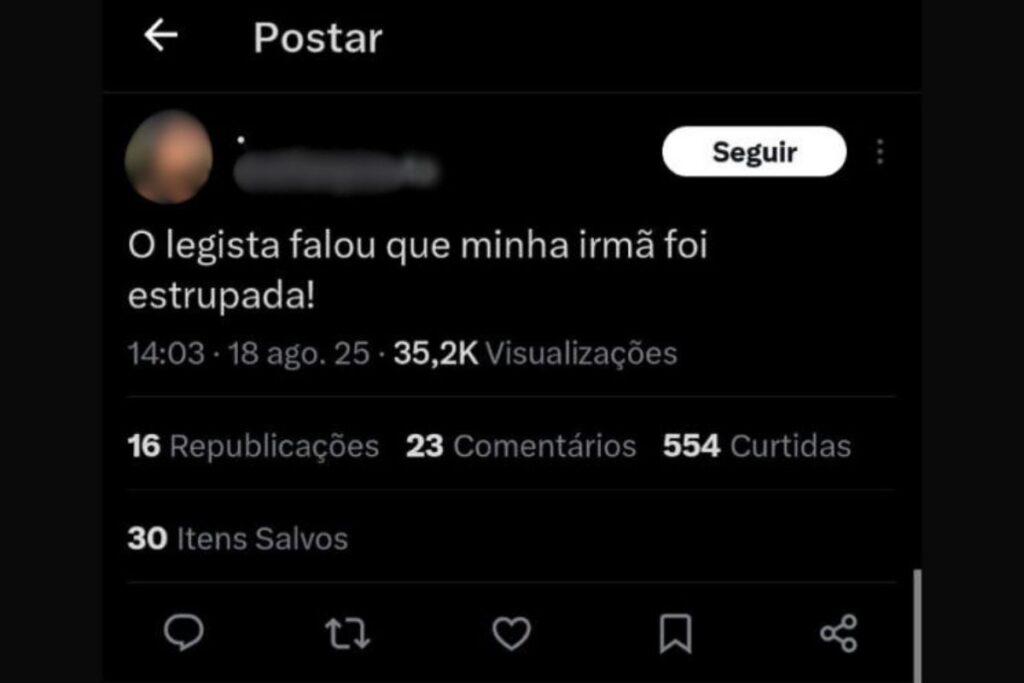Click the small dot display name
This screenshot has width=1024, height=683.
coord(241,139)
